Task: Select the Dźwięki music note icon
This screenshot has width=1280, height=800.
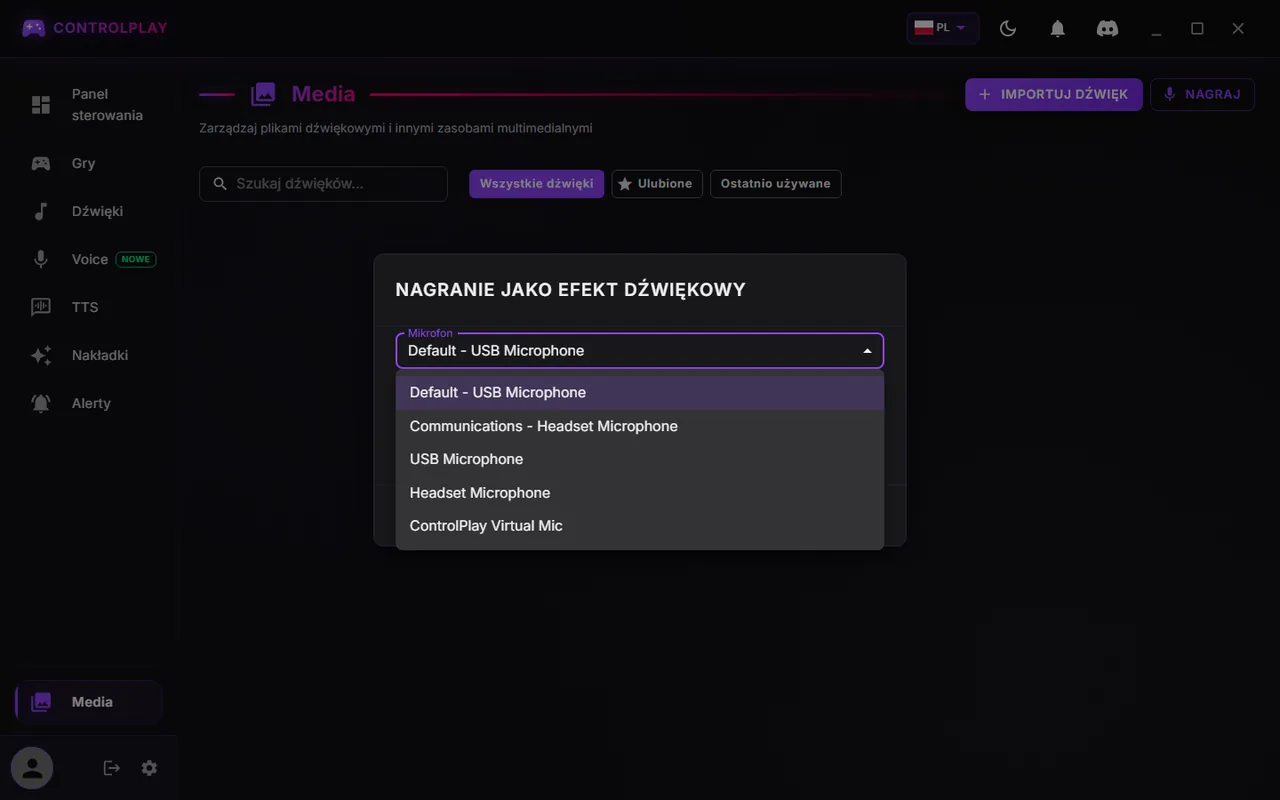Action: pyautogui.click(x=41, y=211)
